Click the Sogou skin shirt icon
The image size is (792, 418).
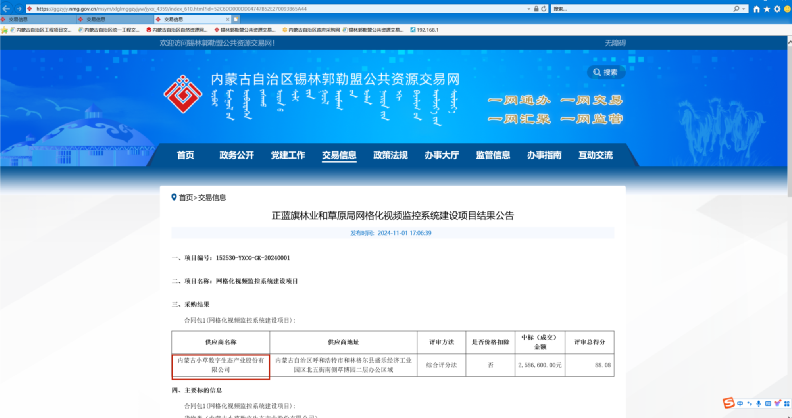point(777,403)
